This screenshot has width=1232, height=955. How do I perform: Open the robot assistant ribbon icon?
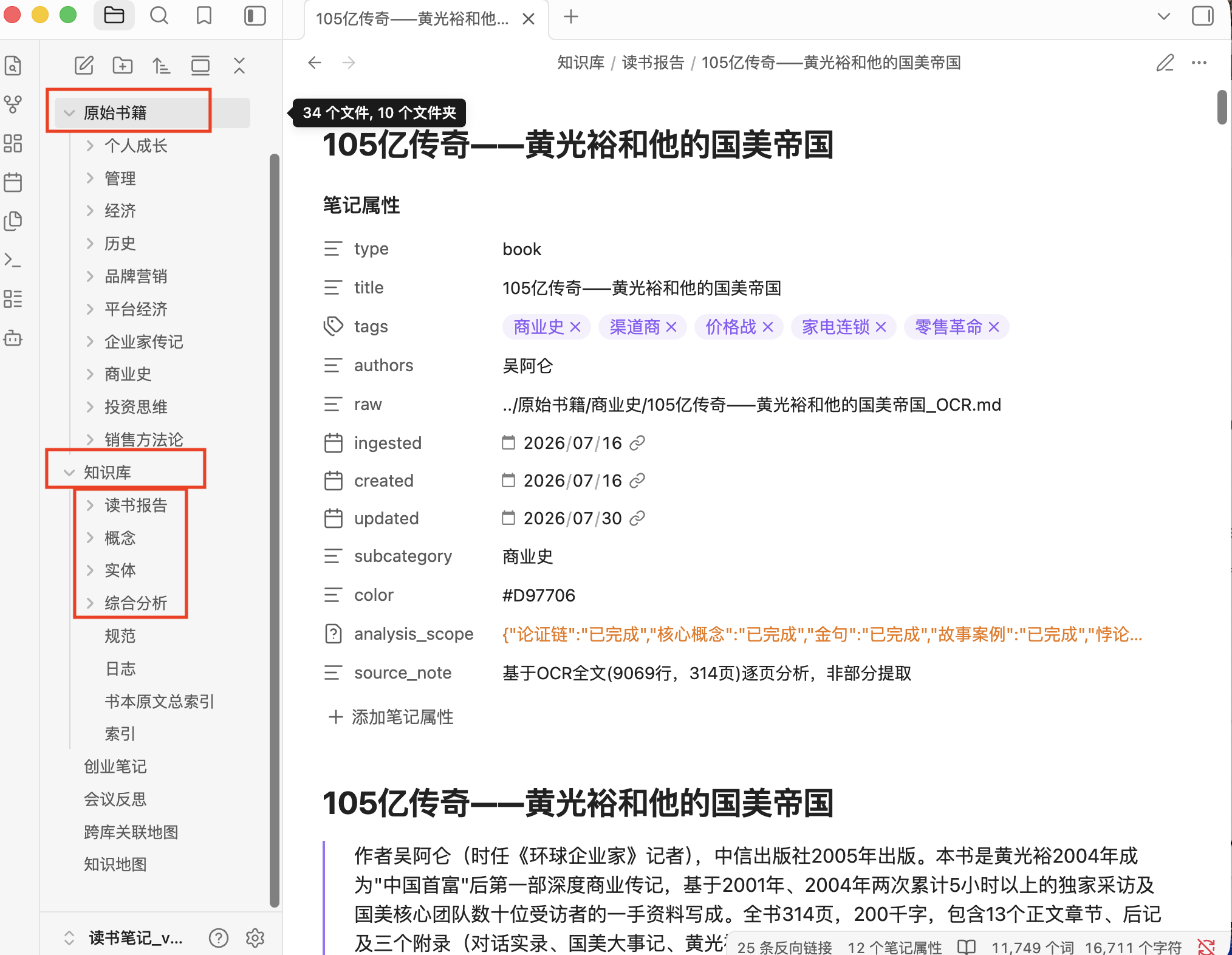(13, 338)
